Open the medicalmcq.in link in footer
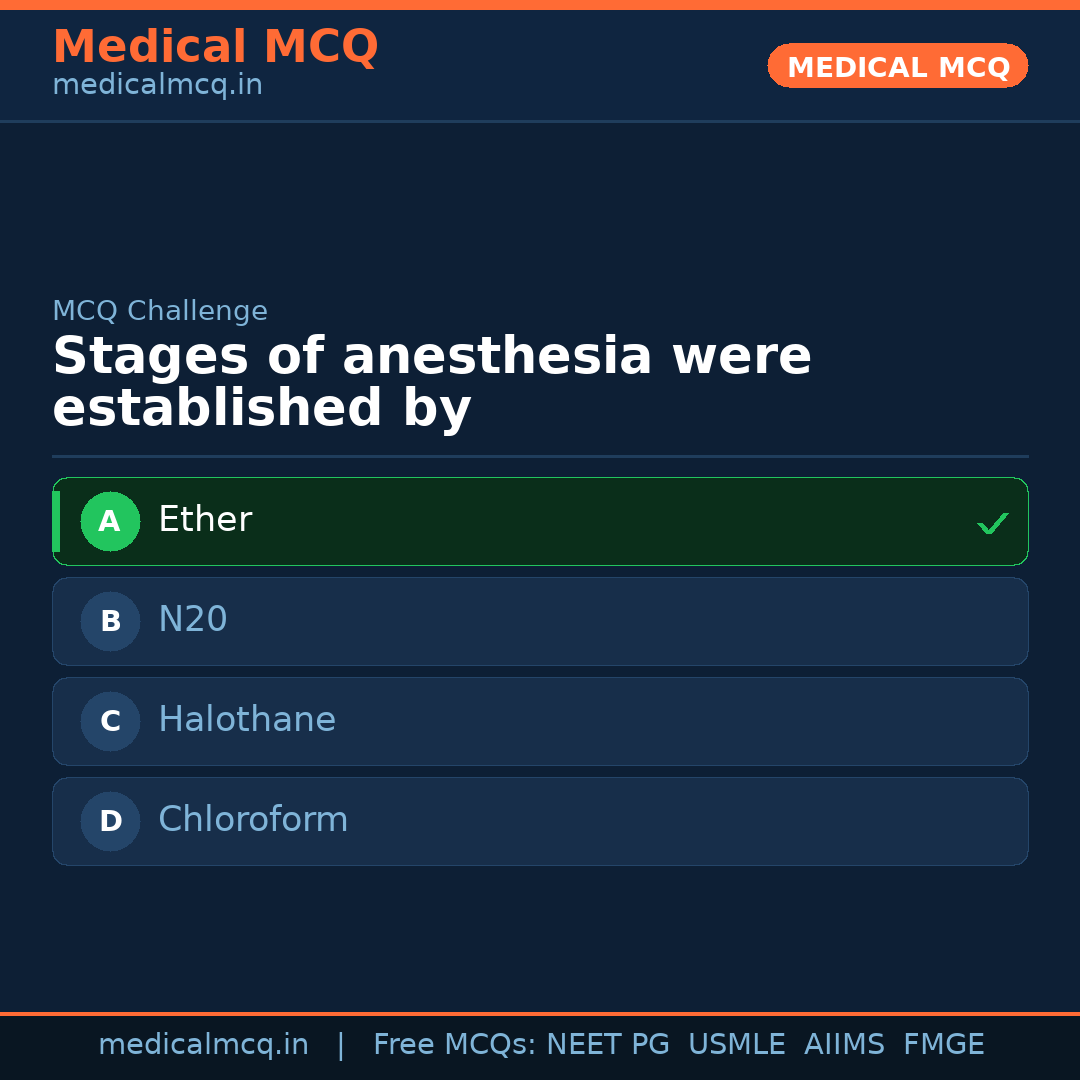The height and width of the screenshot is (1080, 1080). click(x=204, y=1043)
